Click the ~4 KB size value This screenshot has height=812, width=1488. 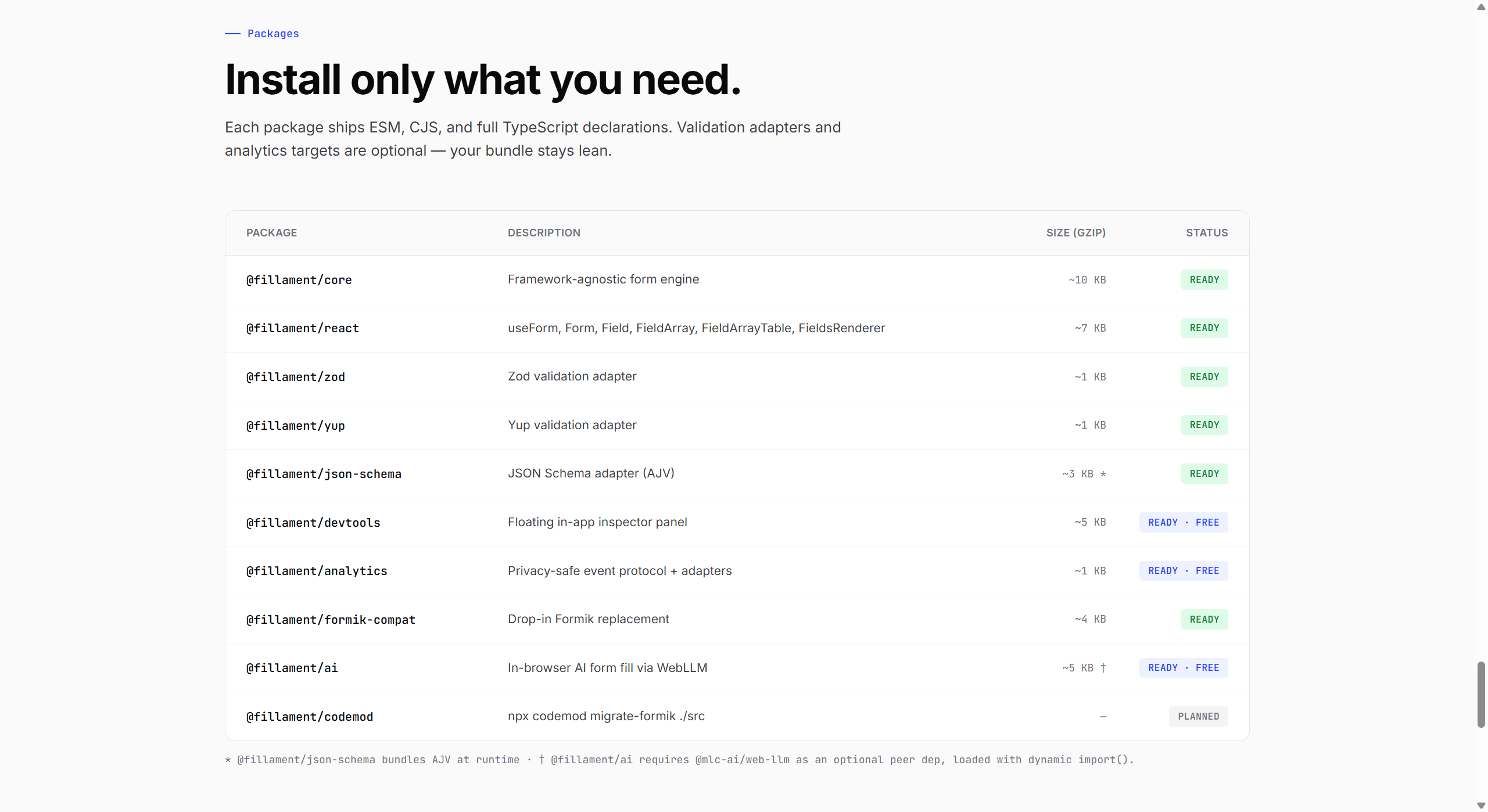(x=1091, y=620)
